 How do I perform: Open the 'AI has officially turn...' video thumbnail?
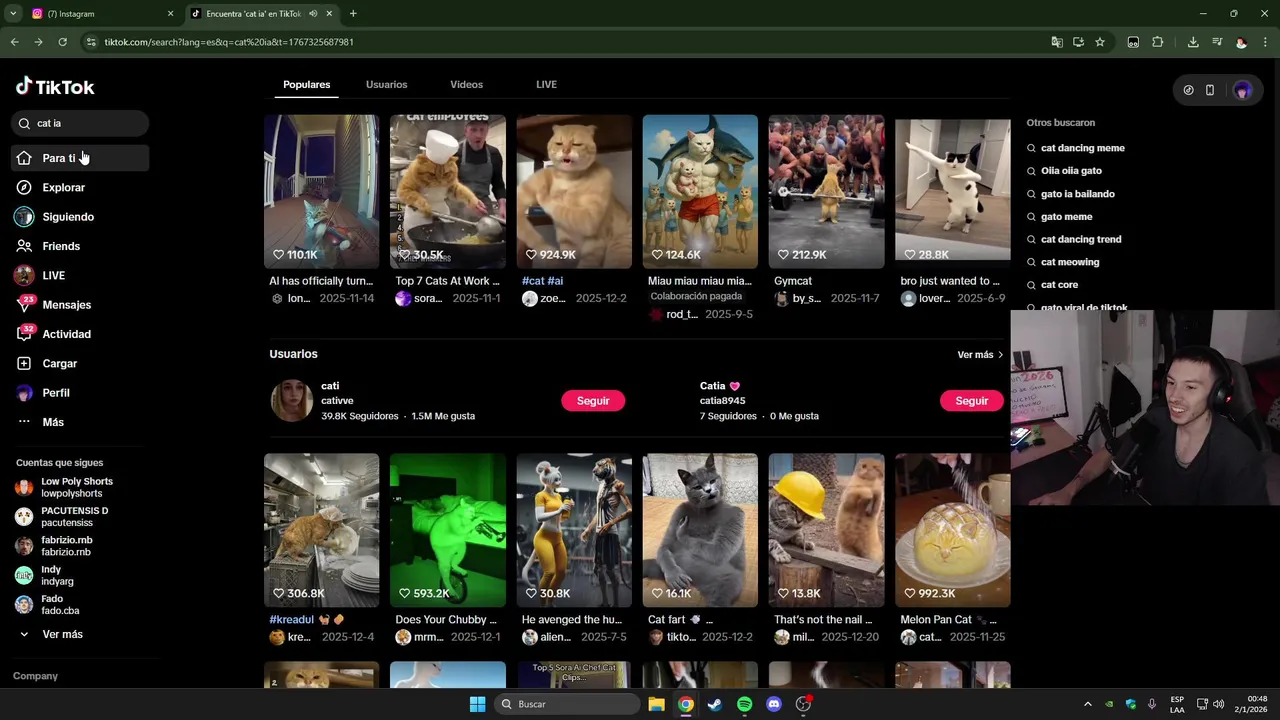(x=321, y=191)
